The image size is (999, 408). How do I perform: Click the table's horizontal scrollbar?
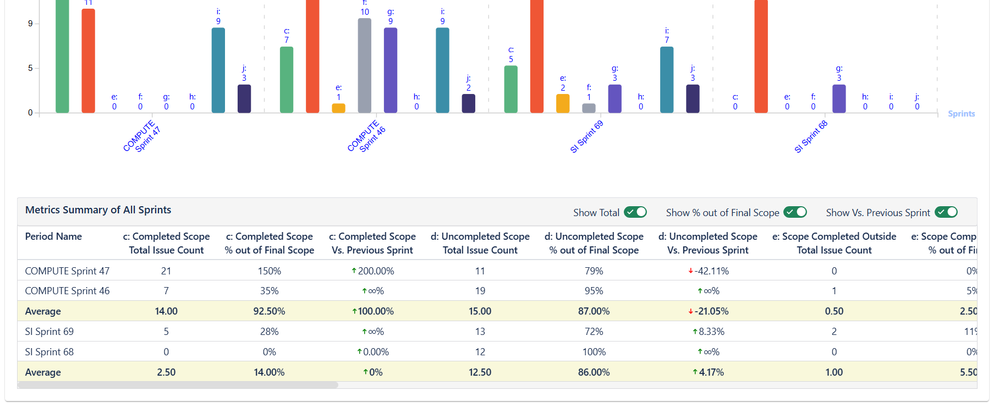tap(180, 384)
